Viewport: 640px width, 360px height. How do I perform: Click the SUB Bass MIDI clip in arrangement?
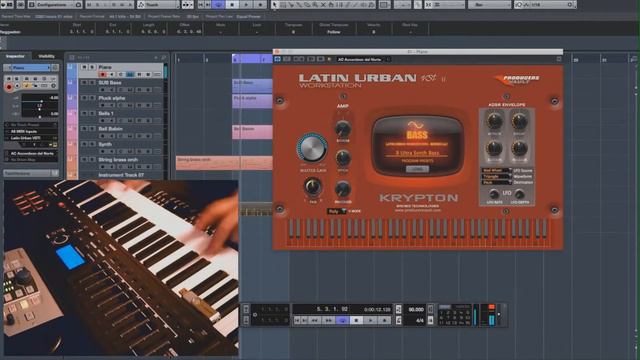pyautogui.click(x=252, y=86)
